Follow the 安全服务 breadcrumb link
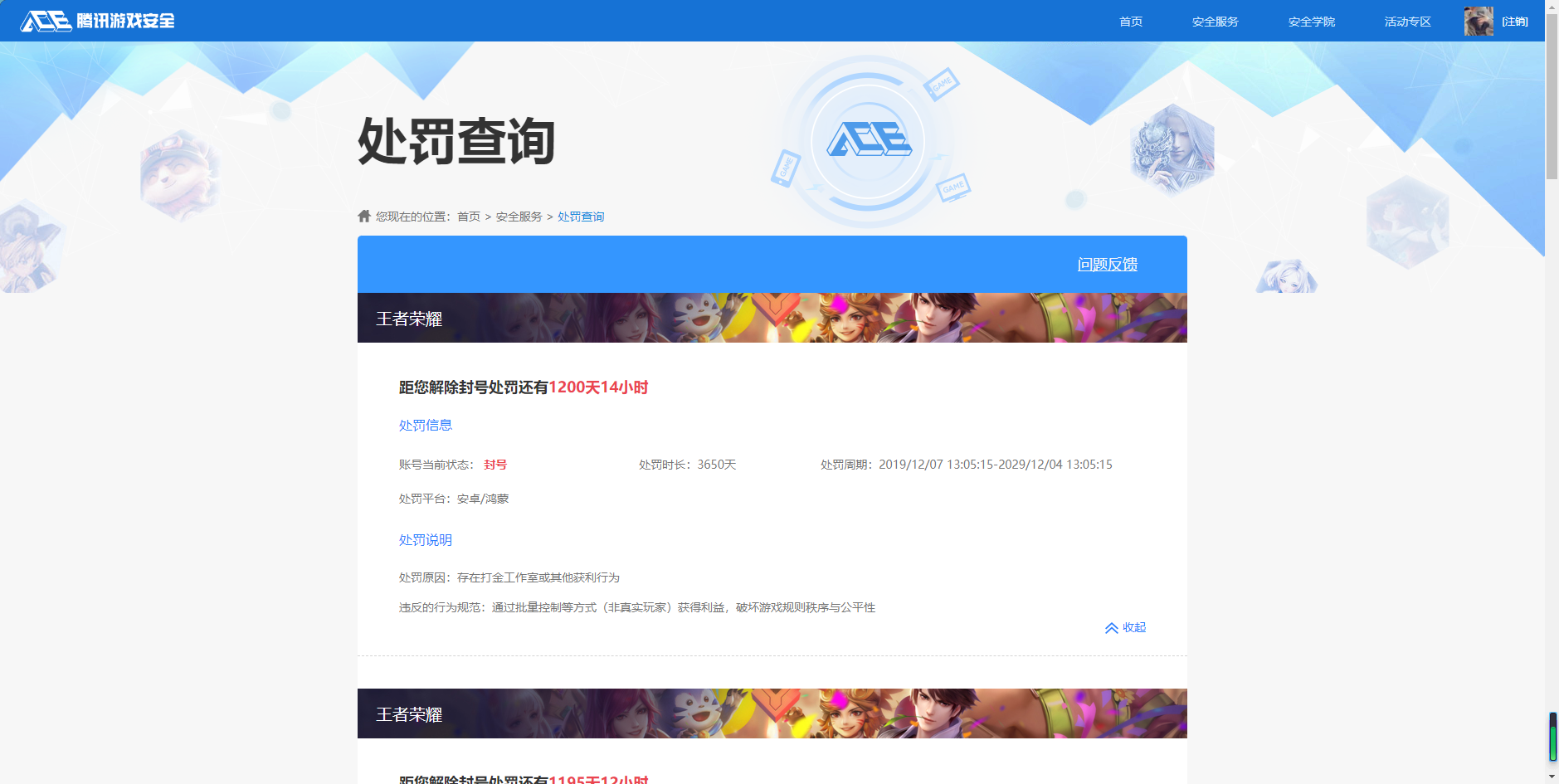 click(519, 217)
